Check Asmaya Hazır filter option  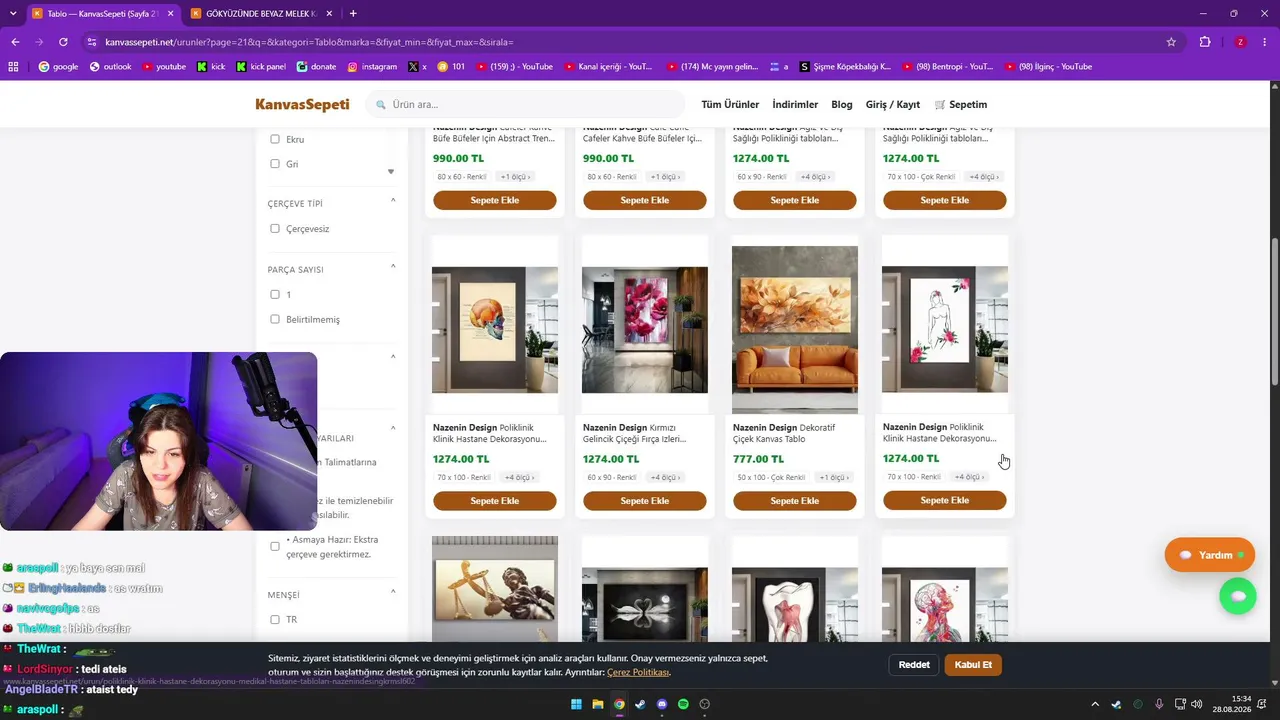pyautogui.click(x=275, y=547)
